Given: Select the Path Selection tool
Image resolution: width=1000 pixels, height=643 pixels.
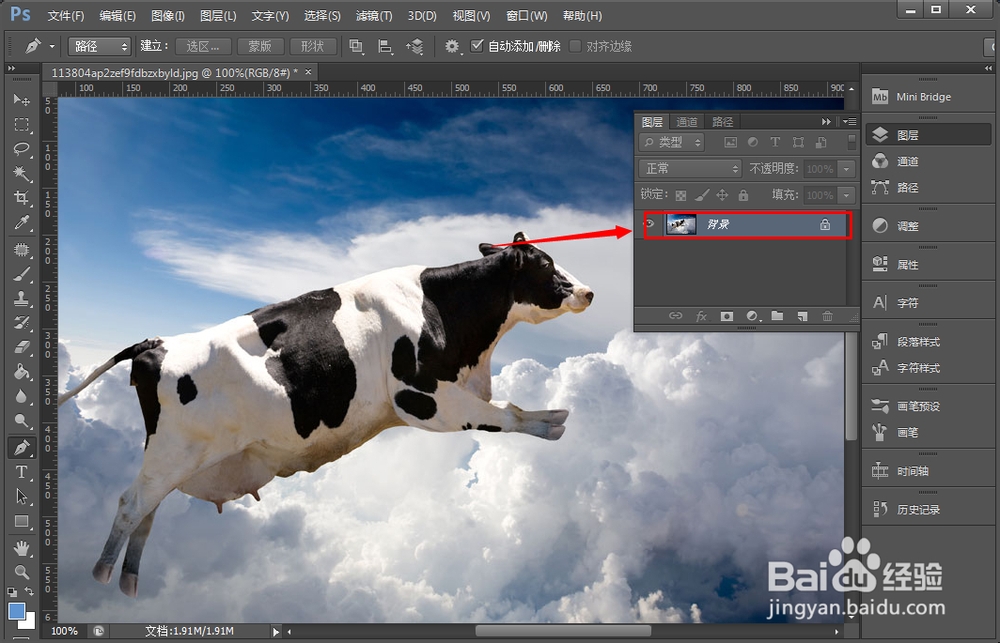Looking at the screenshot, I should point(22,496).
